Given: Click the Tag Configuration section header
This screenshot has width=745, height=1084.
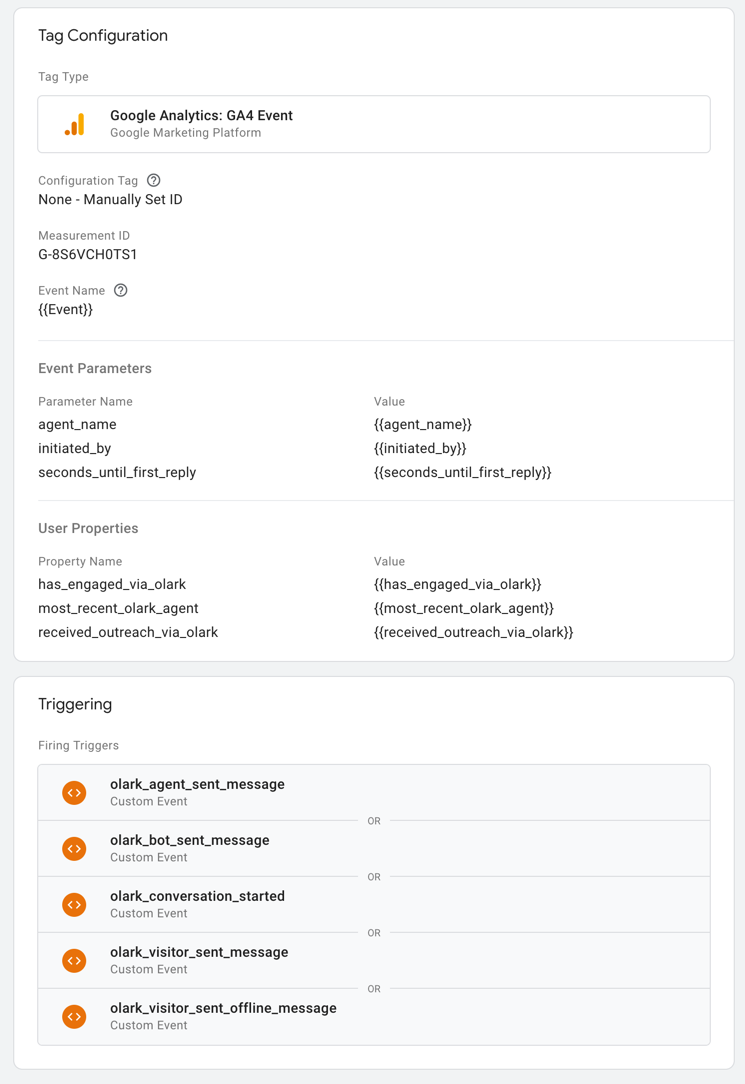Looking at the screenshot, I should pos(102,35).
